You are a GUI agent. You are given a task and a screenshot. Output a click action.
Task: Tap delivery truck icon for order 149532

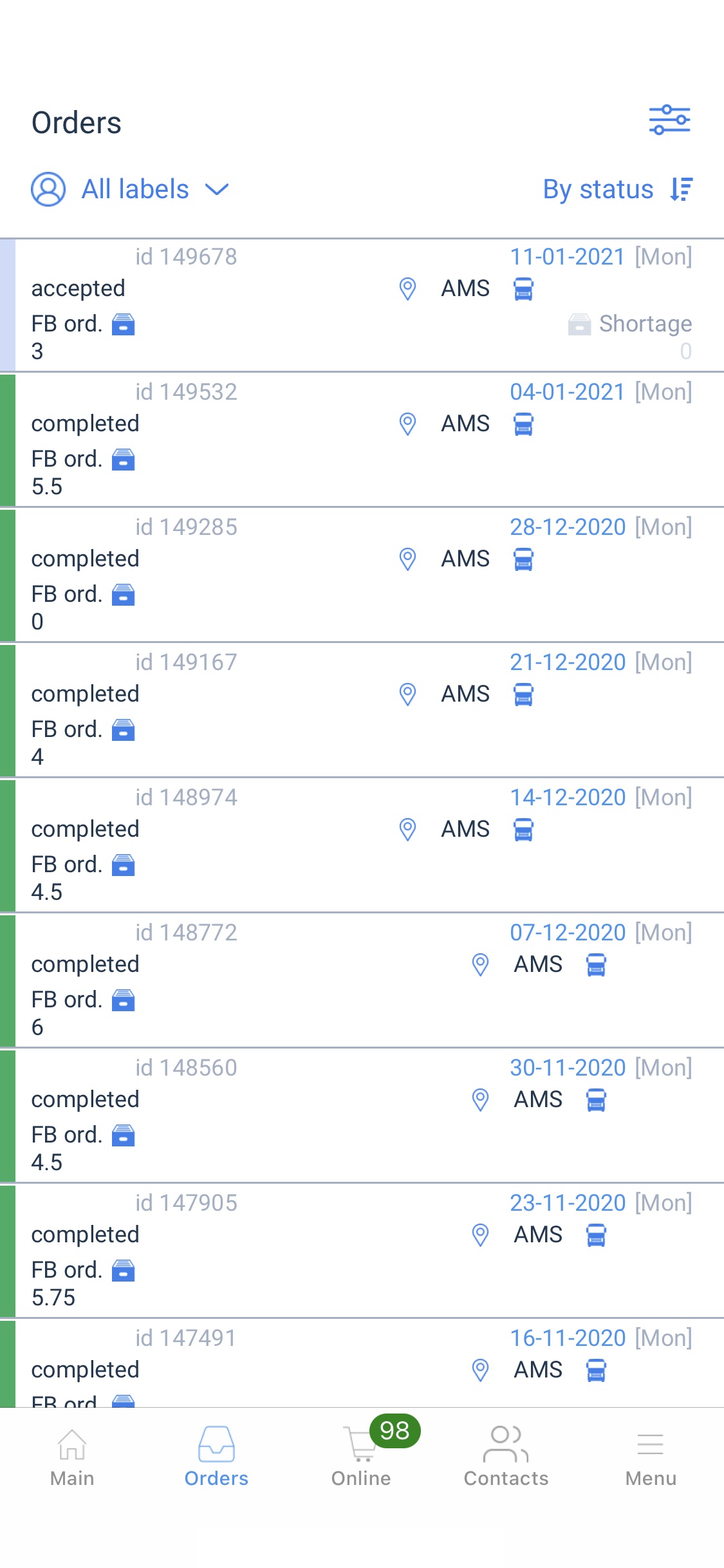click(523, 424)
